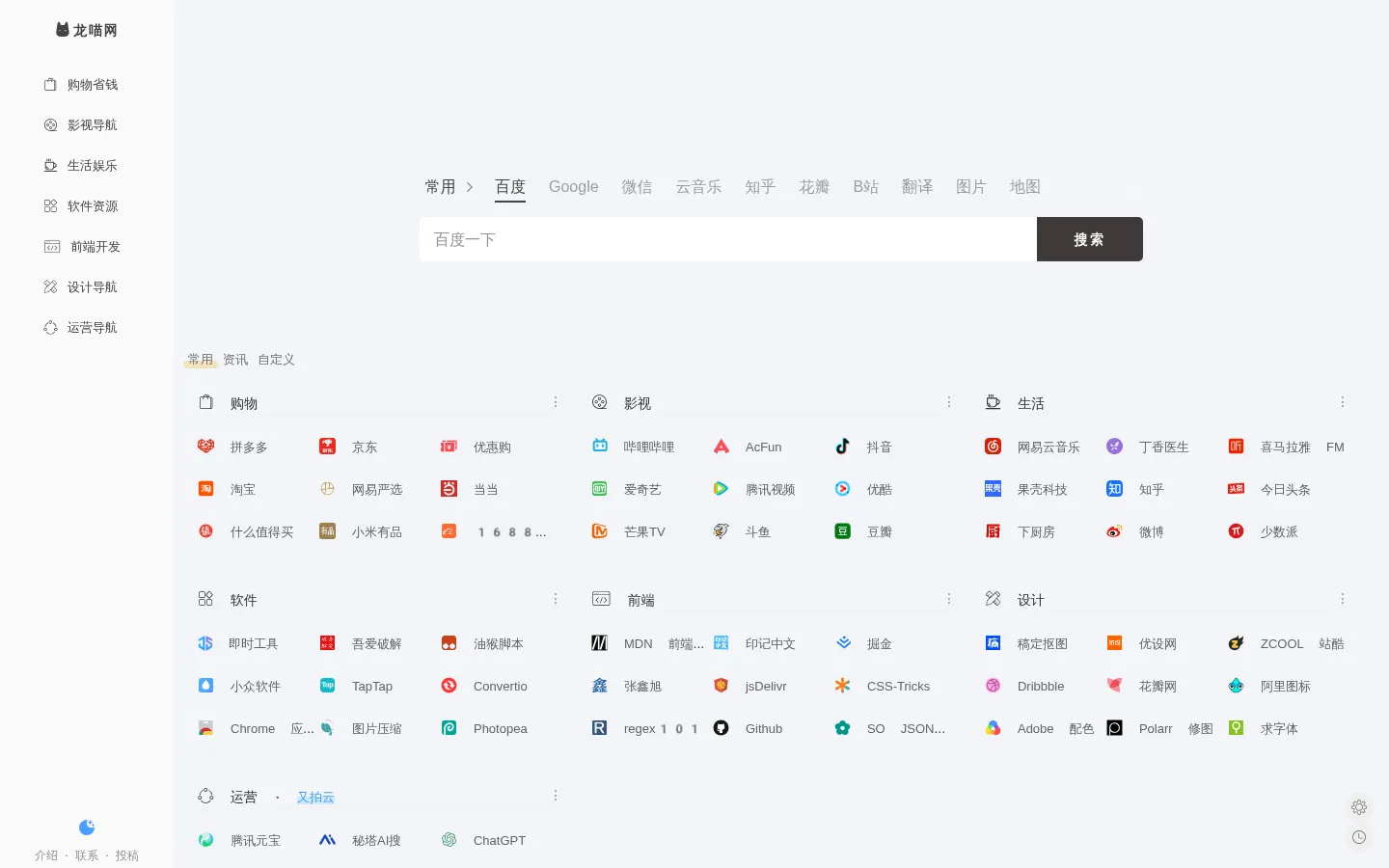This screenshot has width=1389, height=868.
Task: Open the 运营 section more-options menu
Action: click(x=556, y=796)
